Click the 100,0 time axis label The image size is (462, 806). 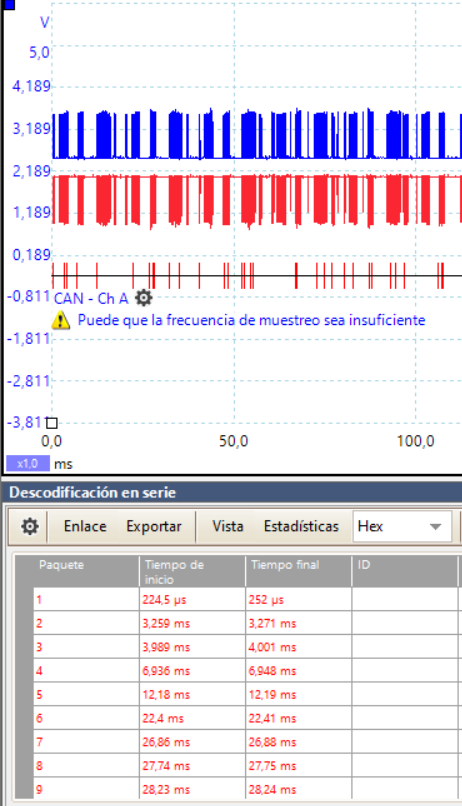click(x=415, y=441)
